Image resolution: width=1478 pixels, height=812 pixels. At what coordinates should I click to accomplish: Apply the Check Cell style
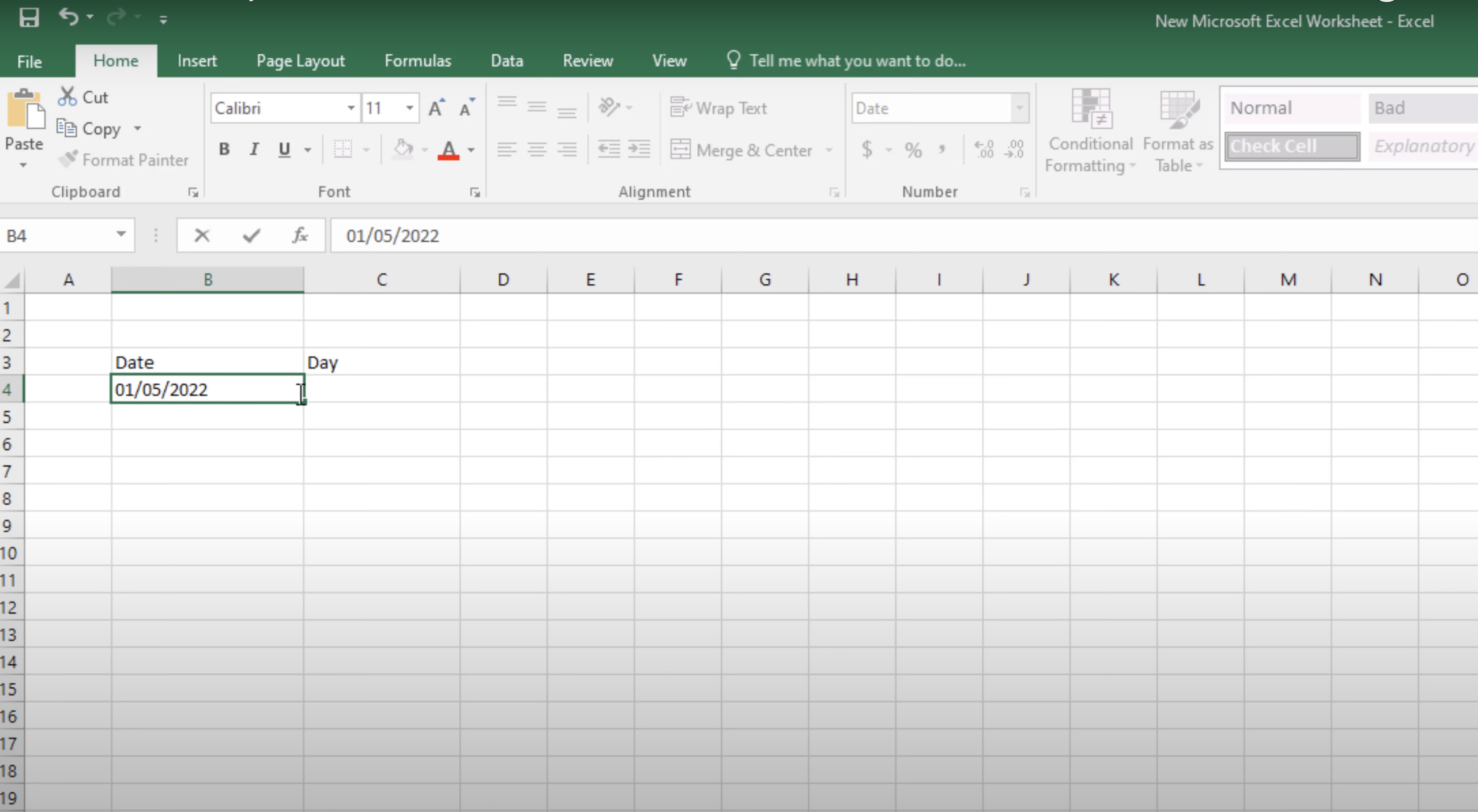click(1291, 146)
